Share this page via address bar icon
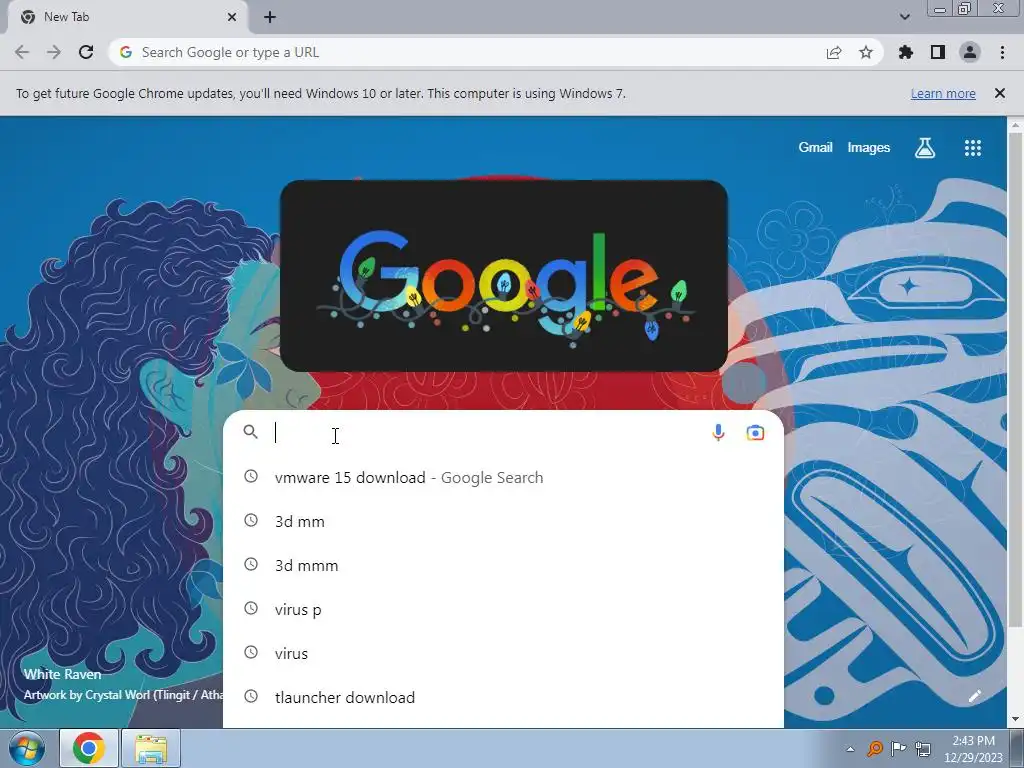 834,53
